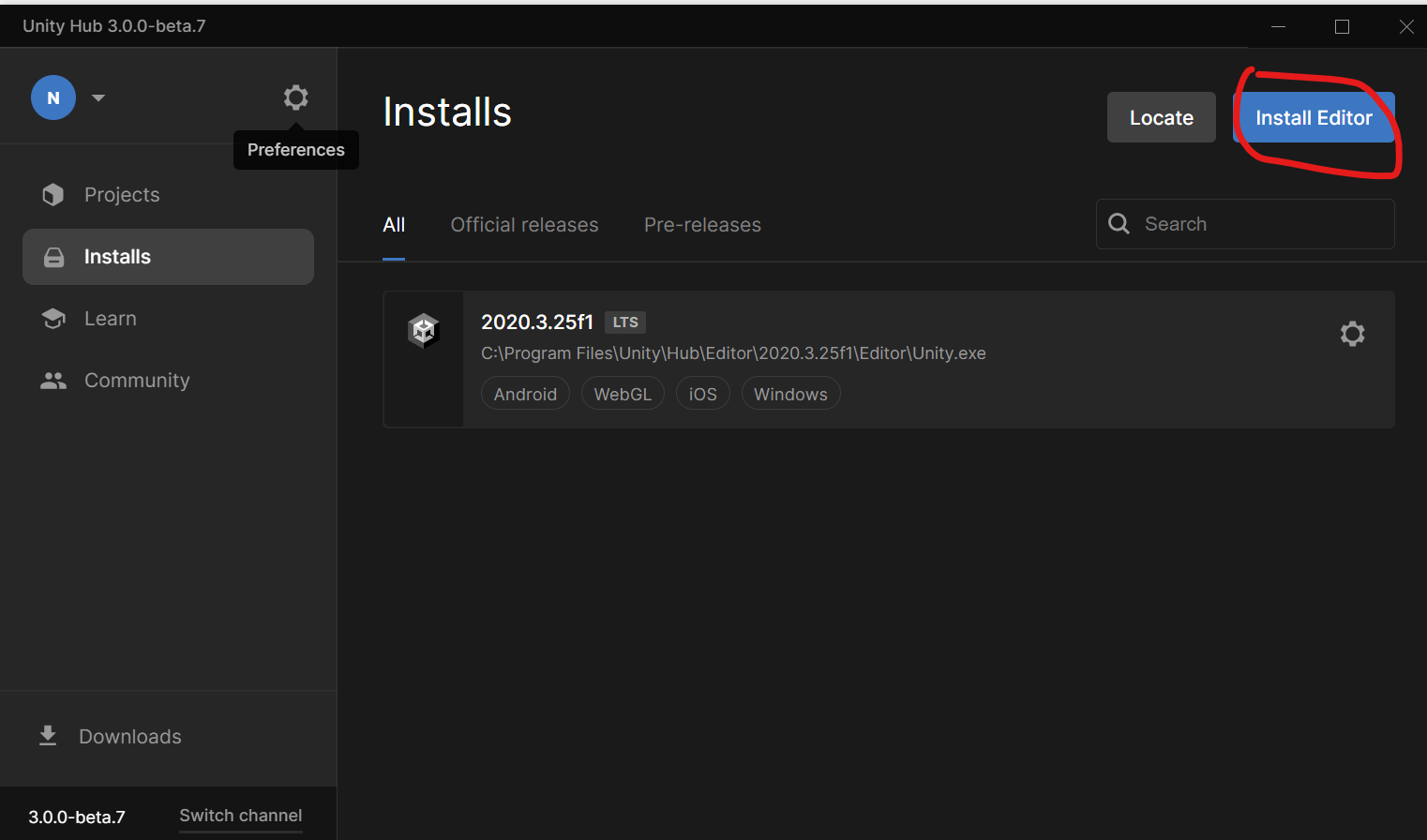Click the Downloads arrow icon
The height and width of the screenshot is (840, 1427).
tap(48, 736)
